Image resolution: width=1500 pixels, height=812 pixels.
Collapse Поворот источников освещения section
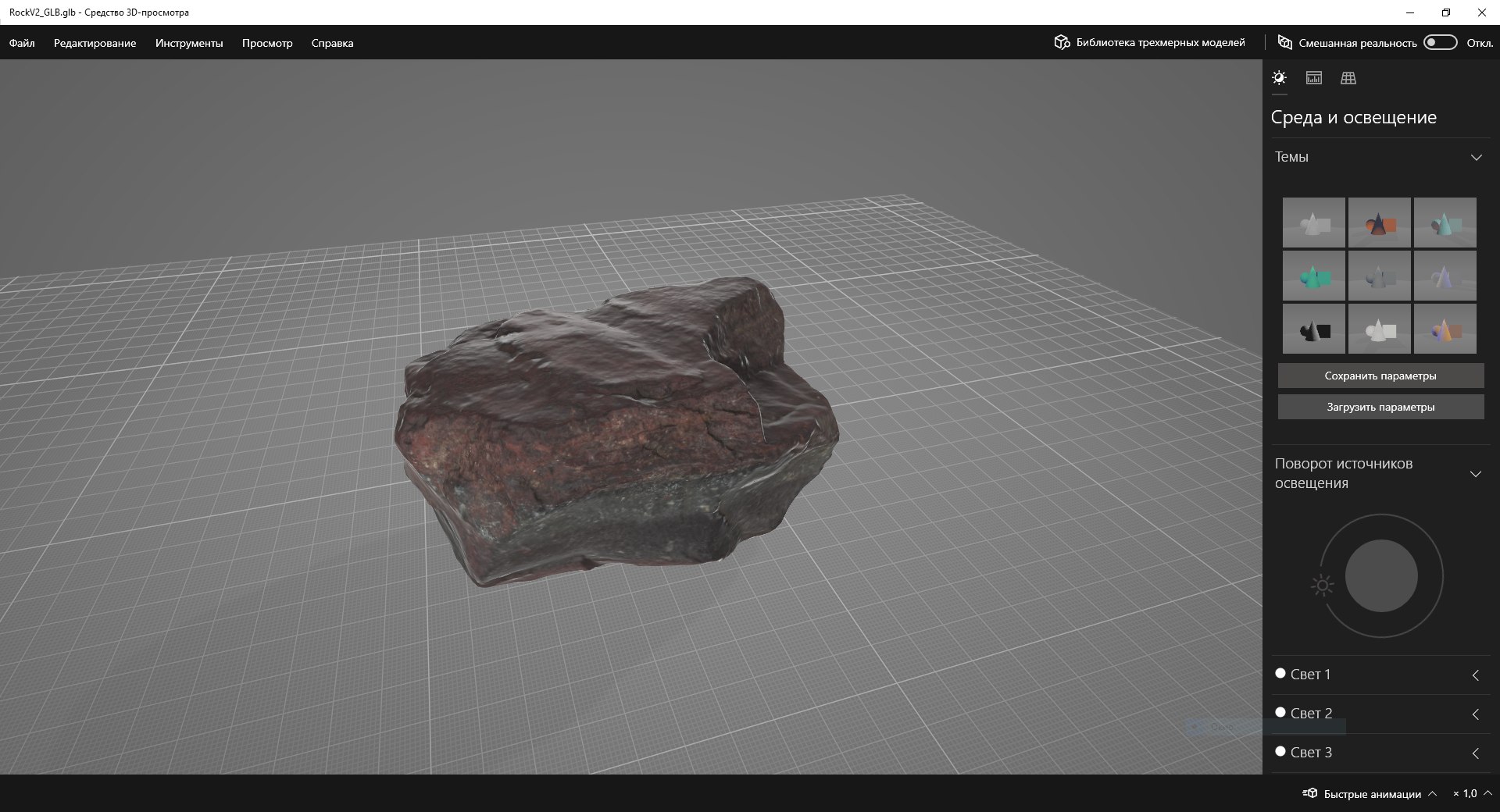[x=1476, y=474]
